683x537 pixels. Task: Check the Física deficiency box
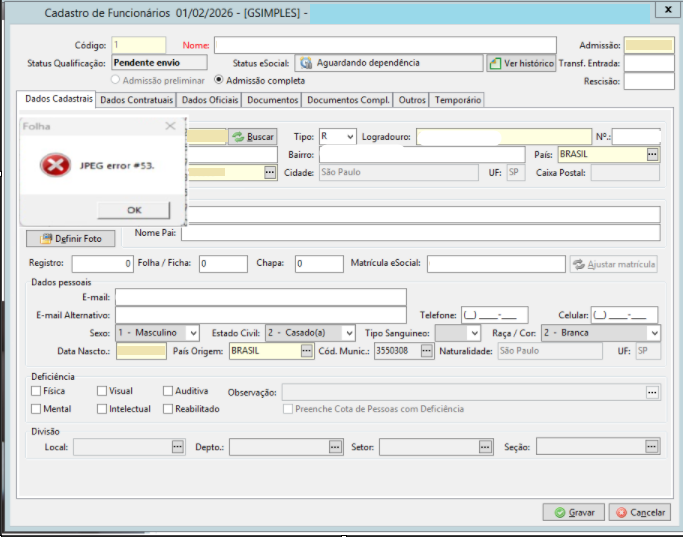pyautogui.click(x=36, y=391)
